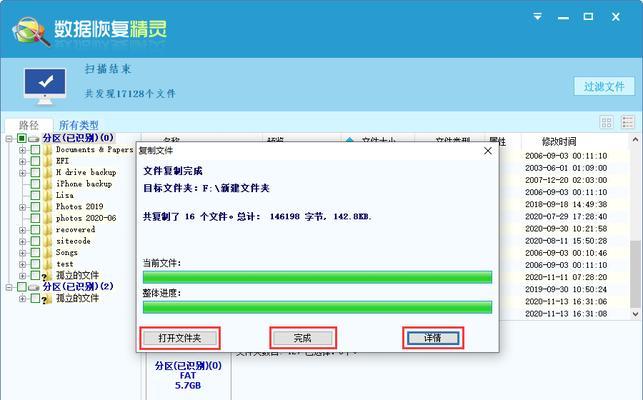The image size is (643, 400).
Task: Click the photos 2020-06 folder icon
Action: pyautogui.click(x=48, y=218)
